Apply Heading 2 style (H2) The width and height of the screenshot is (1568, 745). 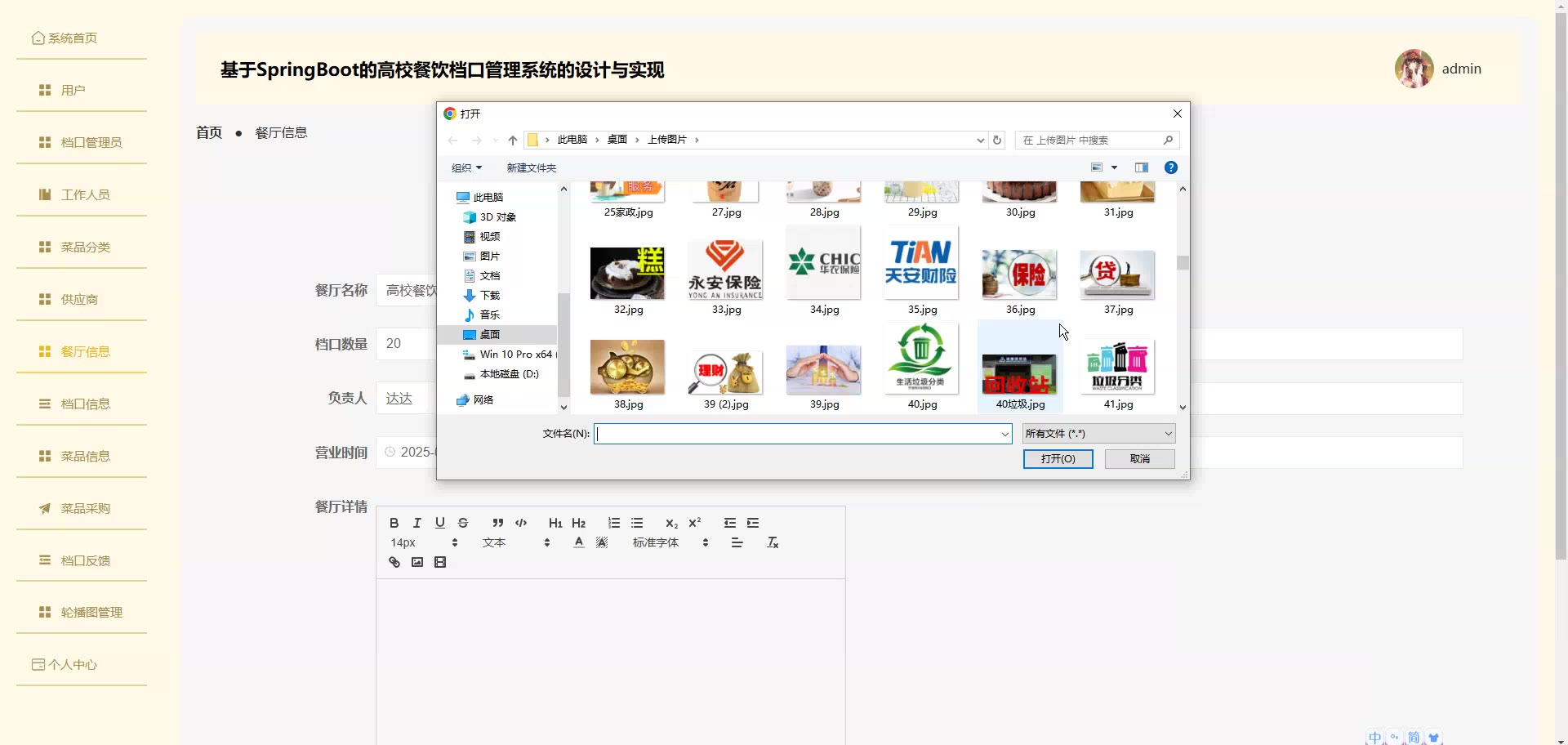click(579, 523)
